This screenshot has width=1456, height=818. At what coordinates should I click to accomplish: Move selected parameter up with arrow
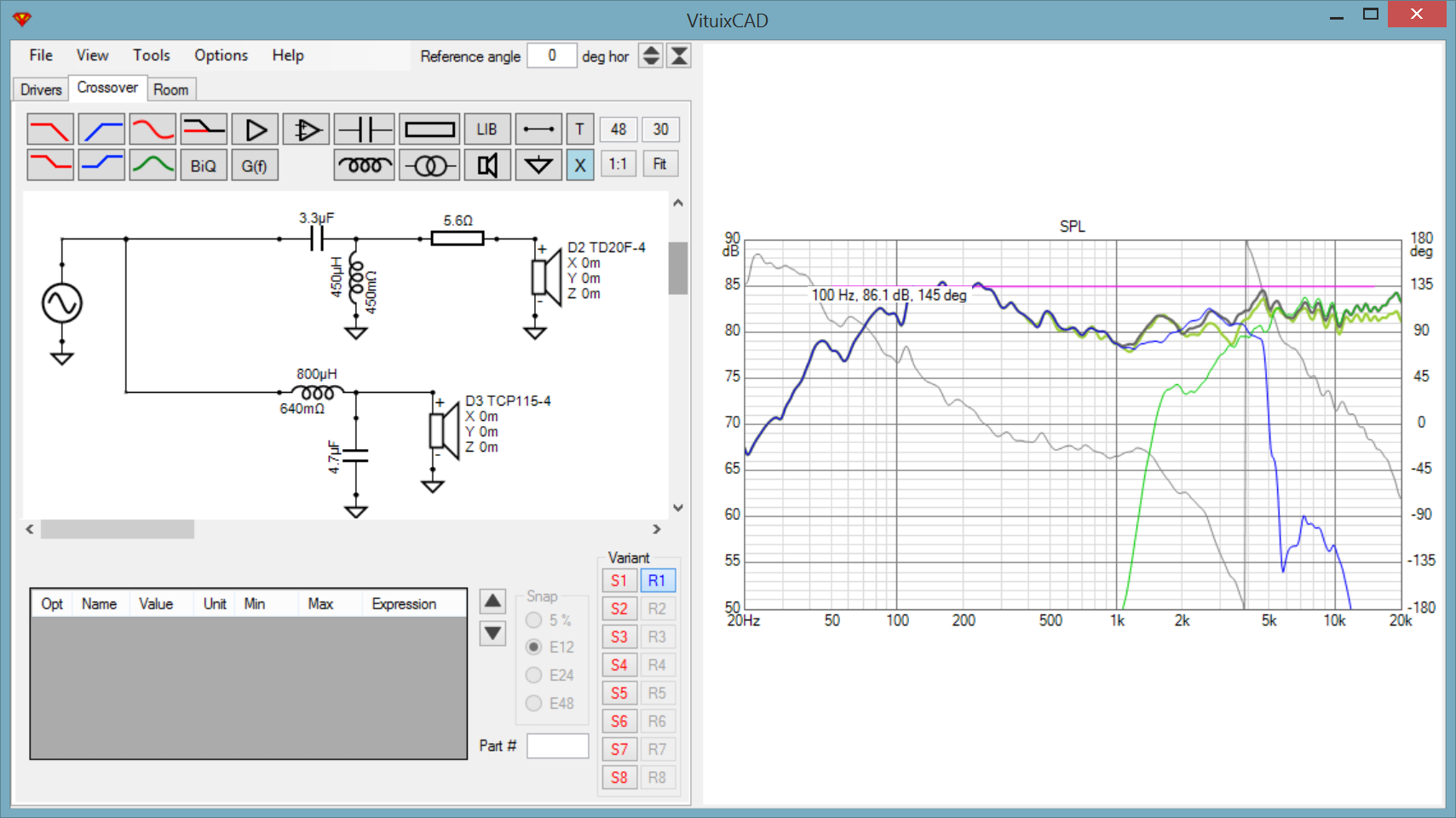(x=493, y=602)
